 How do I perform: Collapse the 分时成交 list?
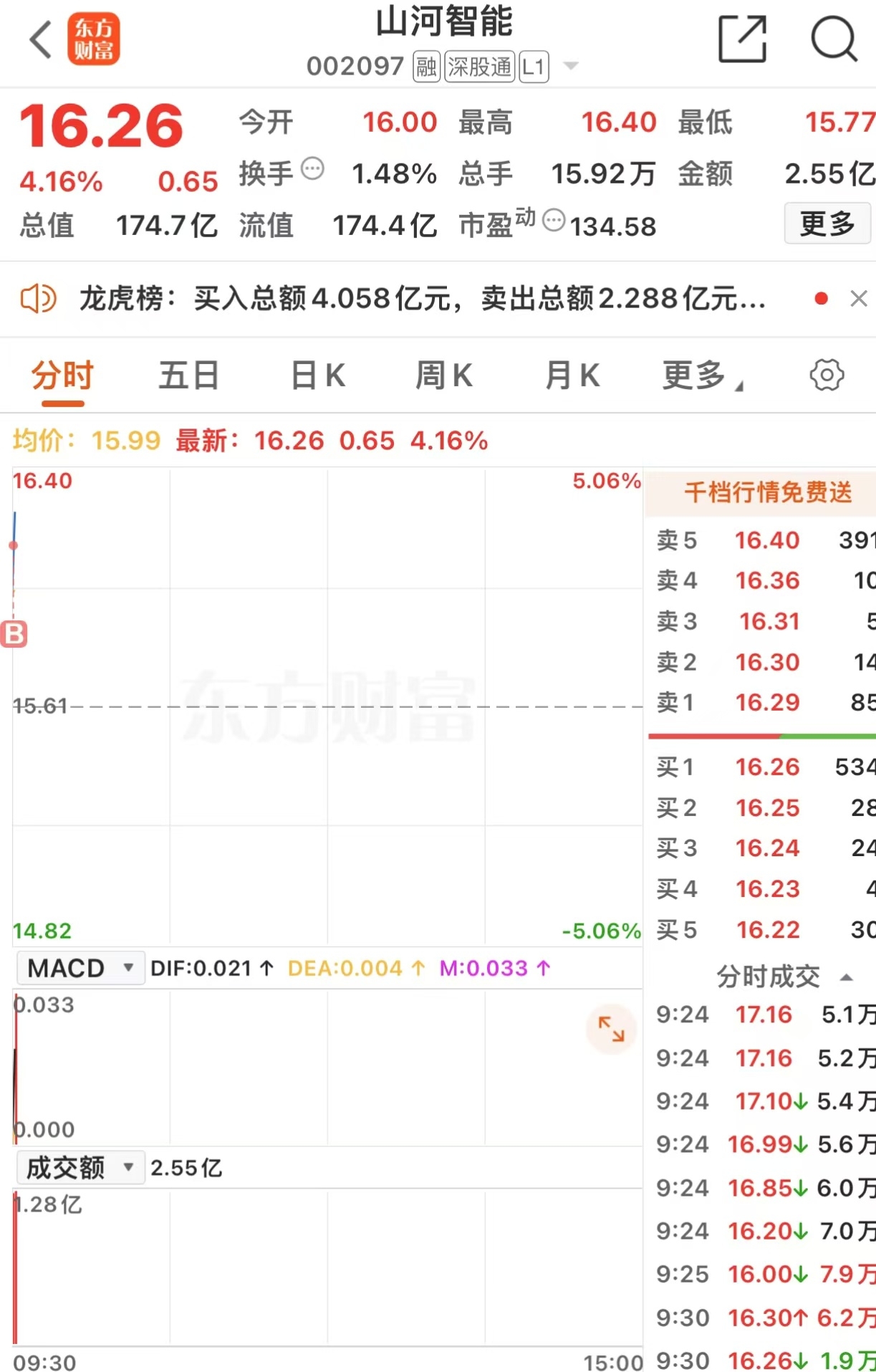click(847, 977)
